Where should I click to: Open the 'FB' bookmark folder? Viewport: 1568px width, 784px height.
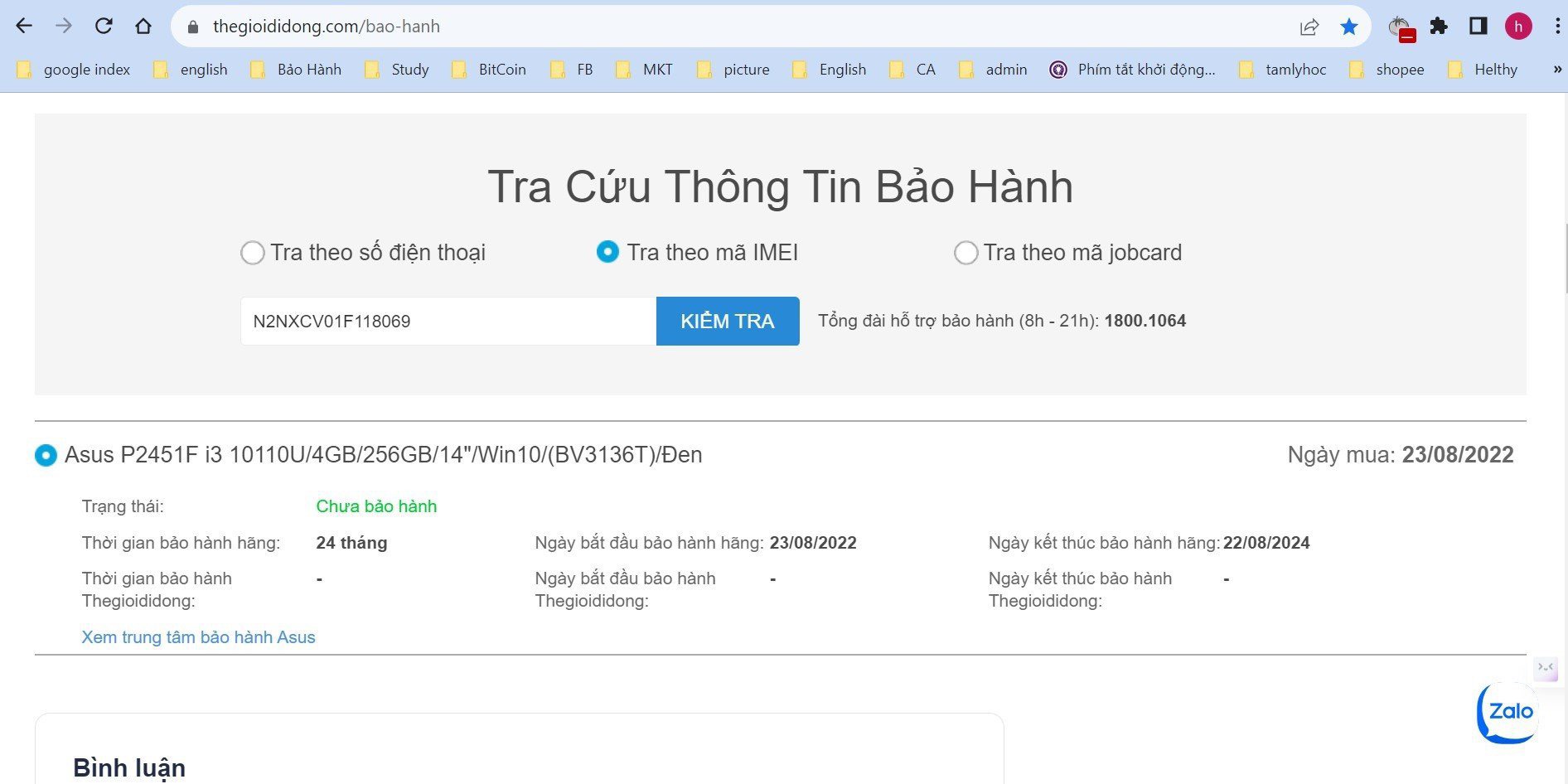[572, 70]
